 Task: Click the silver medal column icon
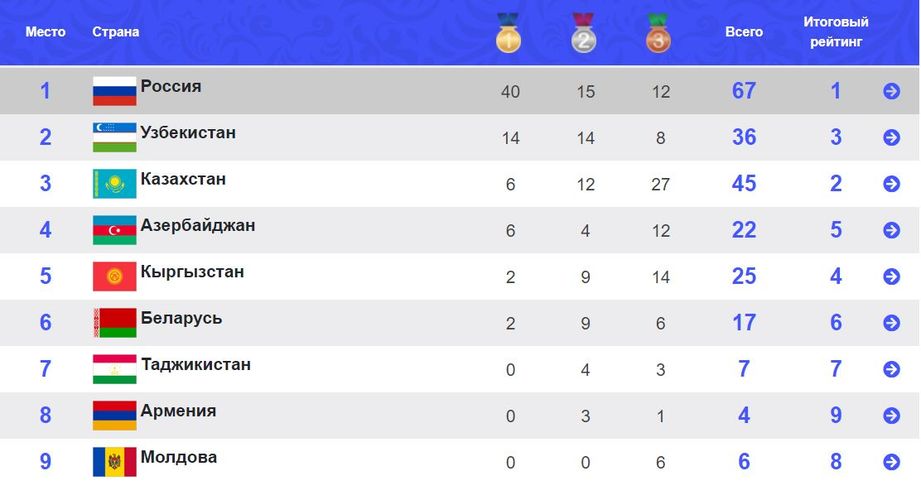click(x=584, y=35)
